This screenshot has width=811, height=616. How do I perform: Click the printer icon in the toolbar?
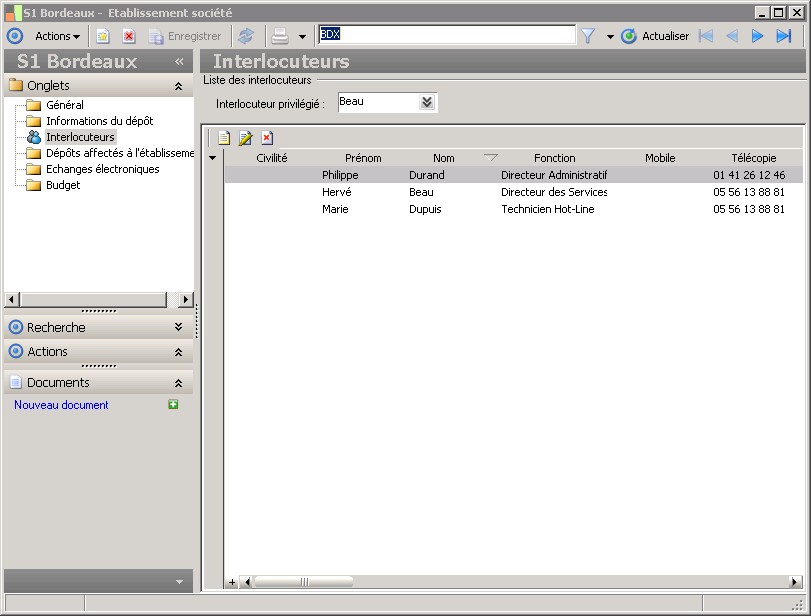[281, 36]
